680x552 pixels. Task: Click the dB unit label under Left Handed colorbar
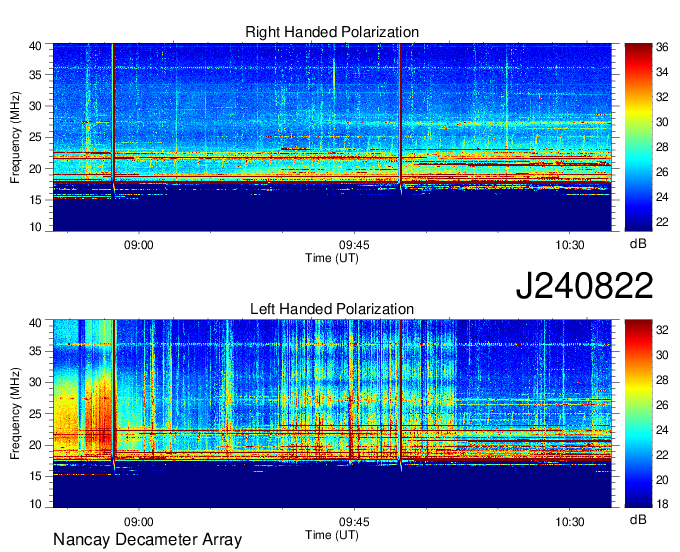click(x=638, y=519)
